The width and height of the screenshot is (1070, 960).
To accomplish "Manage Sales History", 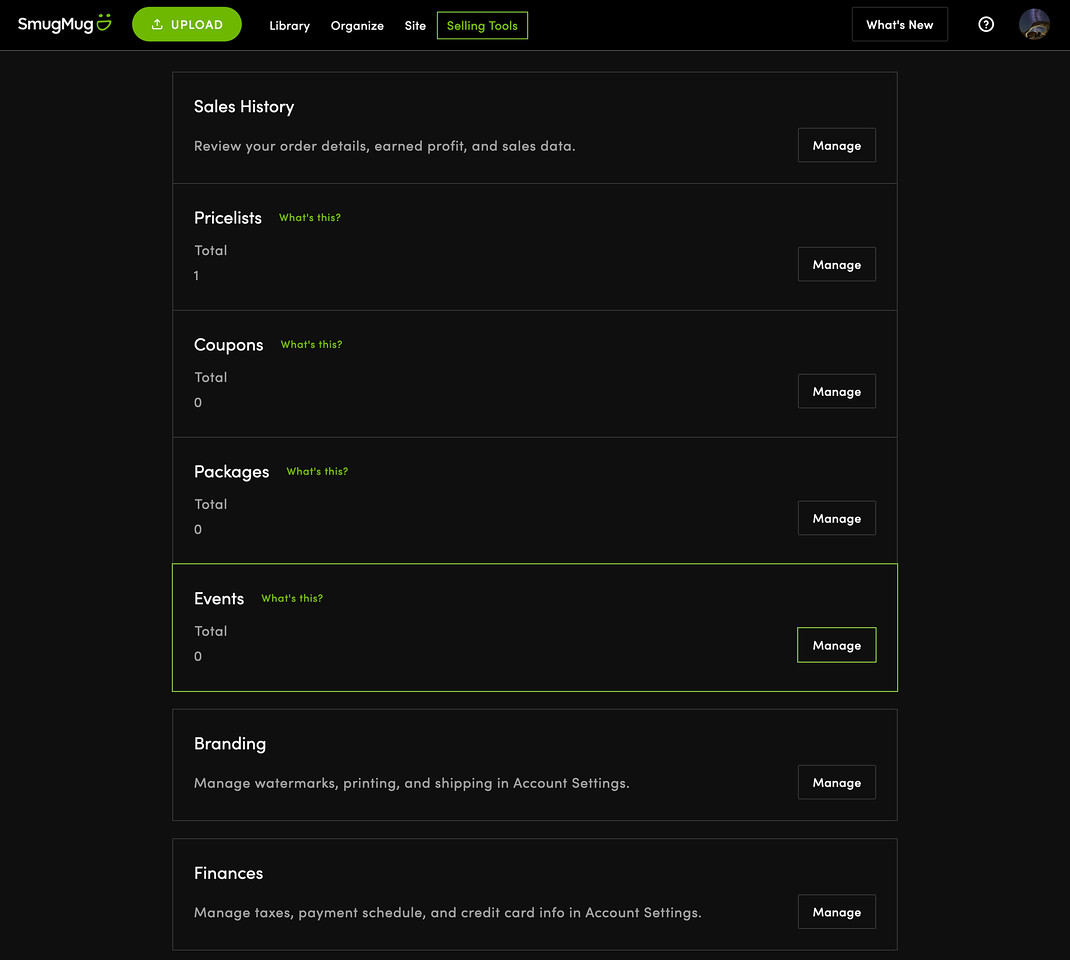I will pyautogui.click(x=836, y=145).
